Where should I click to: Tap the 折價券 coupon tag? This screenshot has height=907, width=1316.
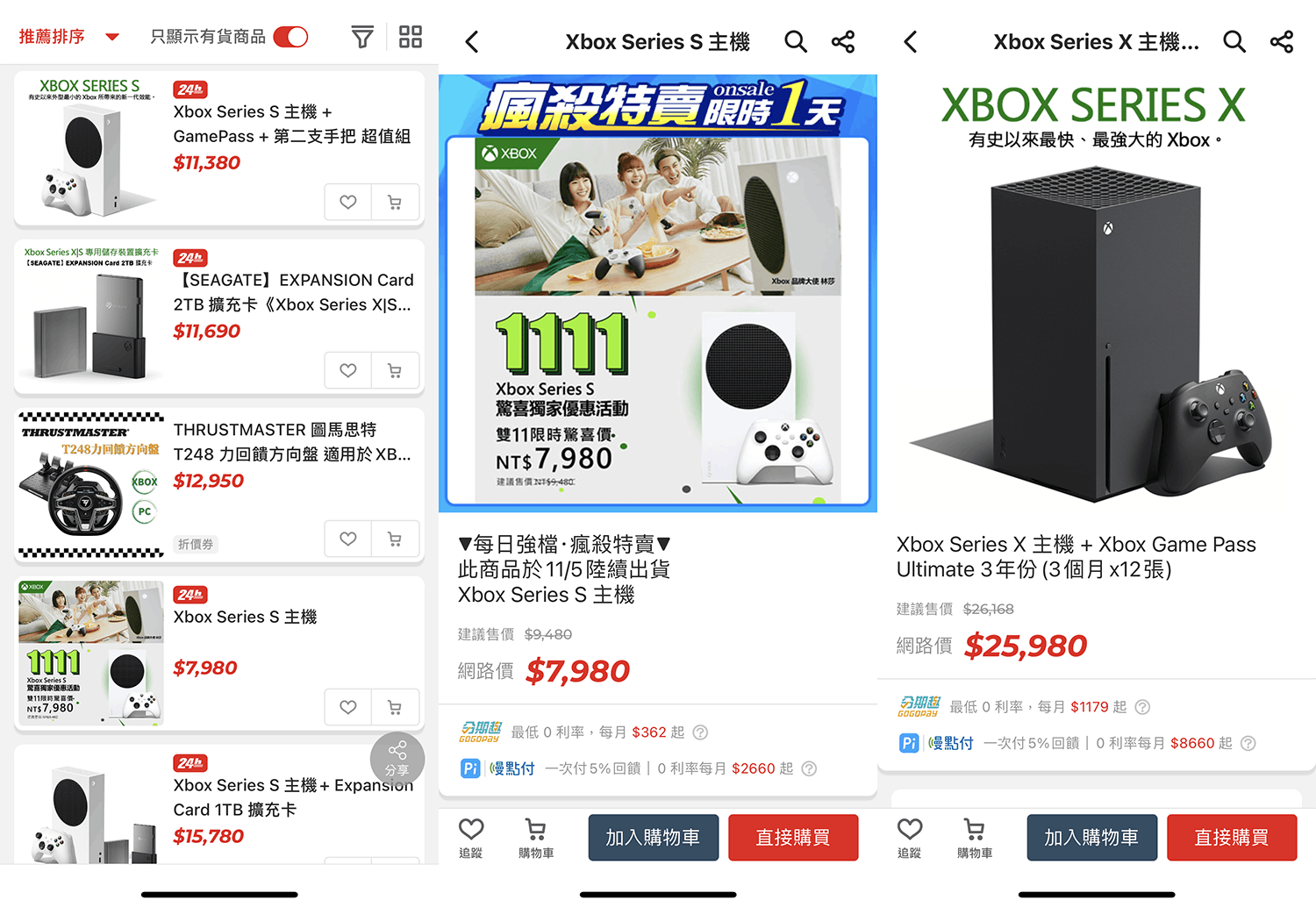[196, 544]
